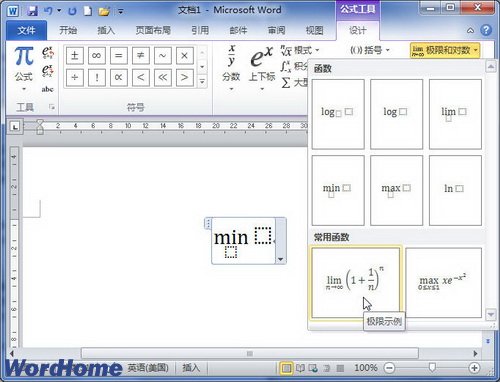Click the zoom slider handle
The width and height of the screenshot is (500, 382).
[x=432, y=368]
